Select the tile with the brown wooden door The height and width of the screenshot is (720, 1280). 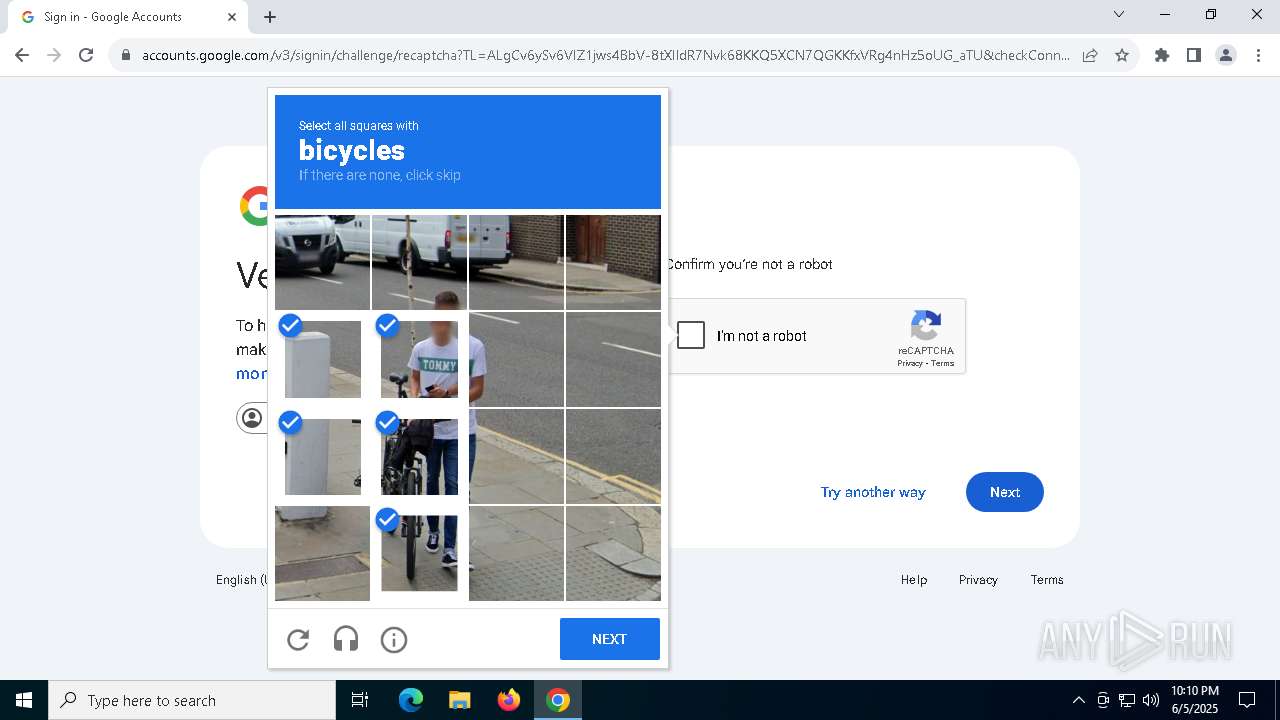pyautogui.click(x=613, y=262)
